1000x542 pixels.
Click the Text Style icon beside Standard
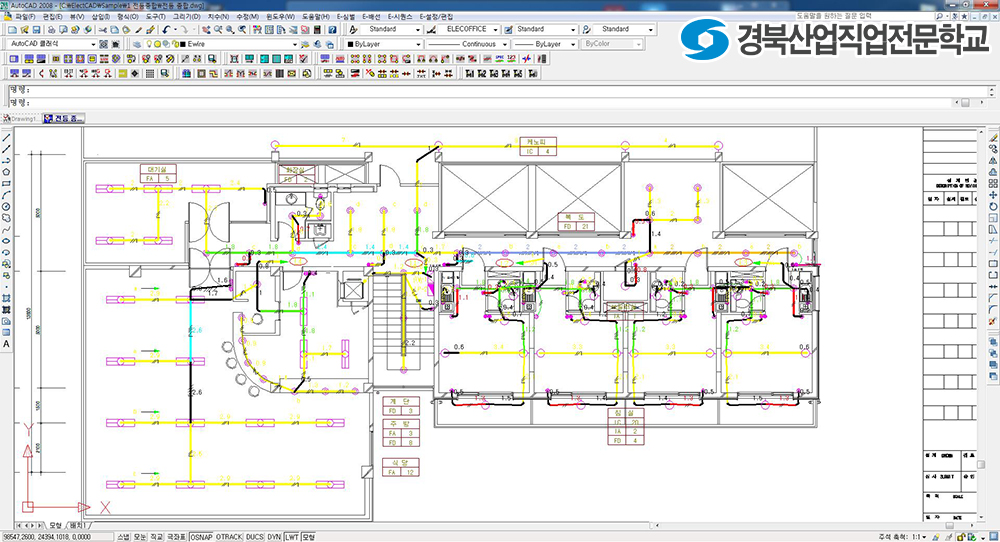(353, 29)
